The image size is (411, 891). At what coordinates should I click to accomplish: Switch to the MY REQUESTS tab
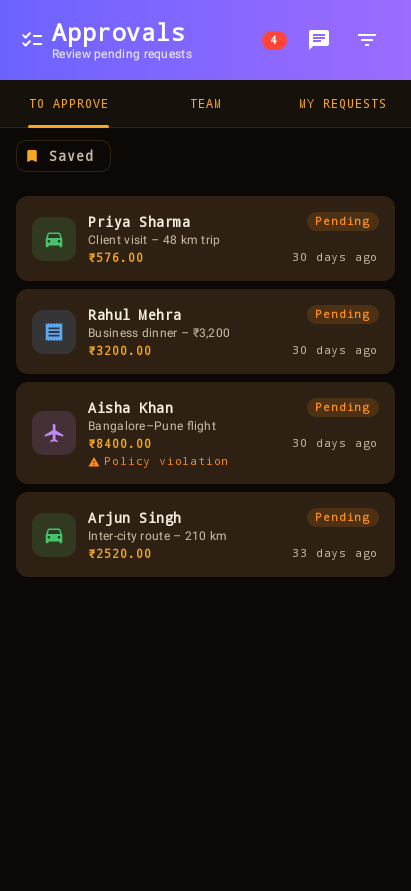point(342,104)
